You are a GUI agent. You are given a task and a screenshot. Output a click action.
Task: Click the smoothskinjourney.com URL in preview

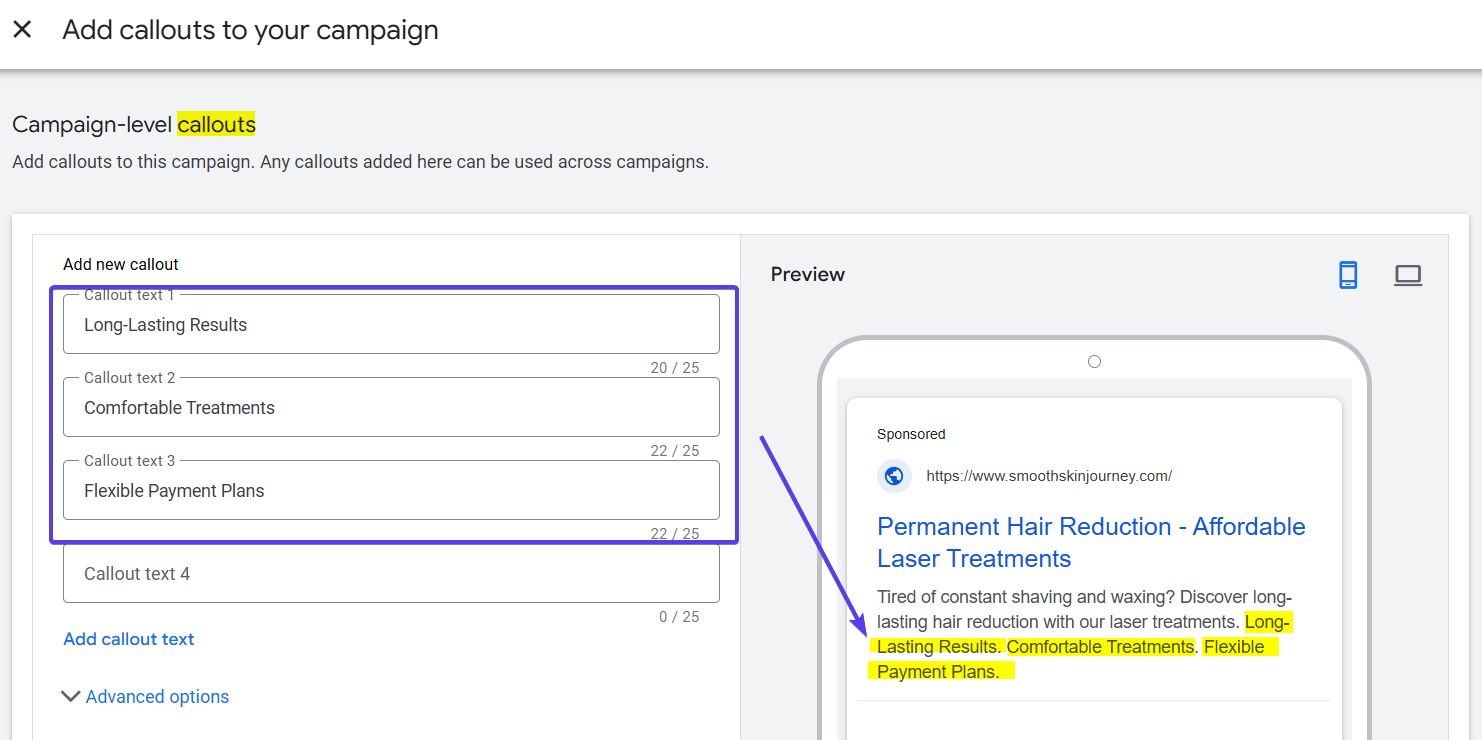(x=1049, y=476)
